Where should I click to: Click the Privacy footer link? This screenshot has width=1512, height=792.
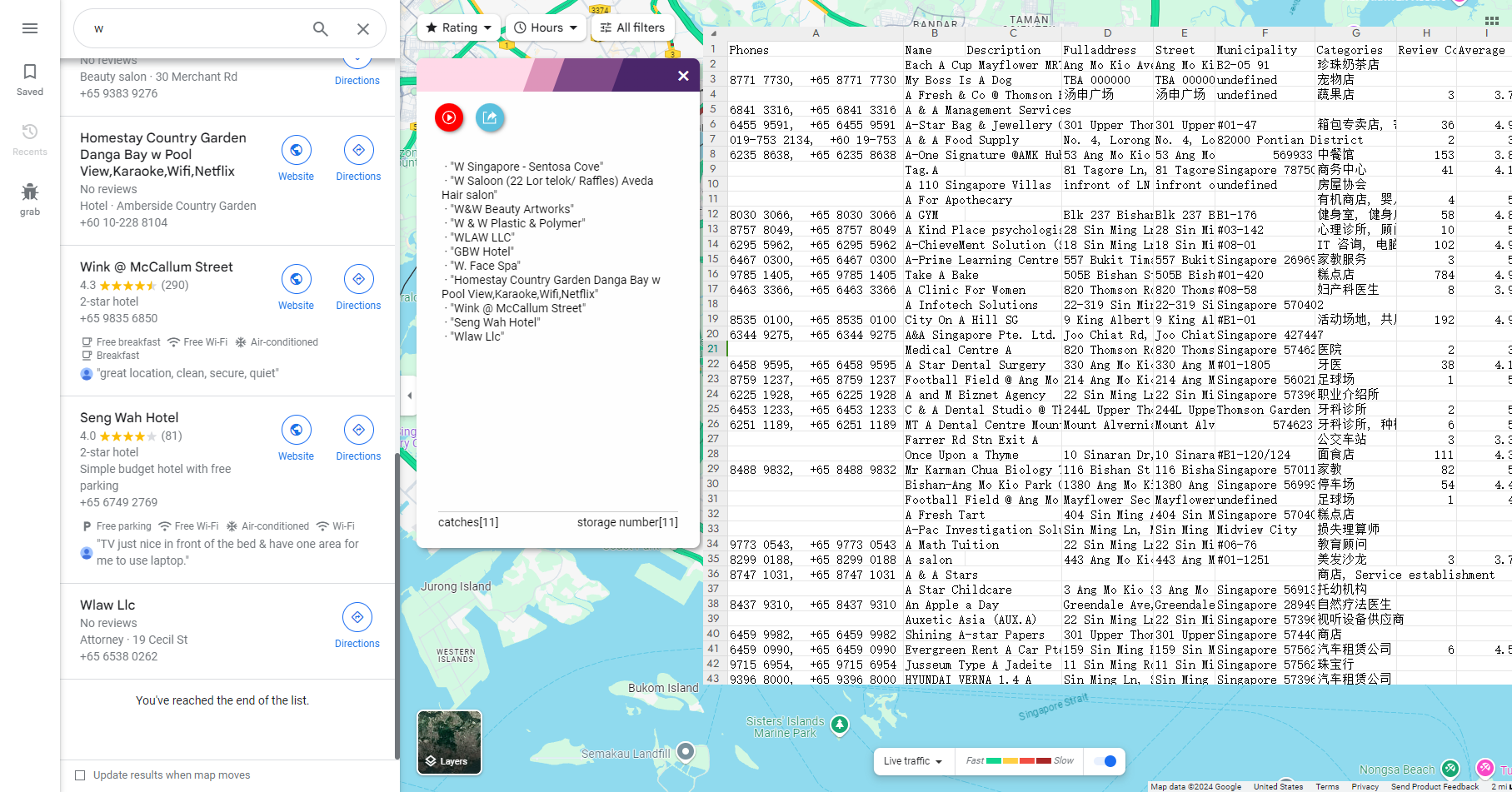(x=1365, y=786)
